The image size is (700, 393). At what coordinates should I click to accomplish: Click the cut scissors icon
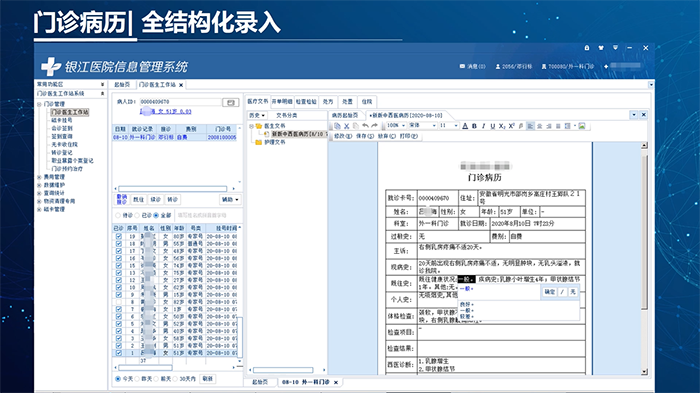pos(346,126)
